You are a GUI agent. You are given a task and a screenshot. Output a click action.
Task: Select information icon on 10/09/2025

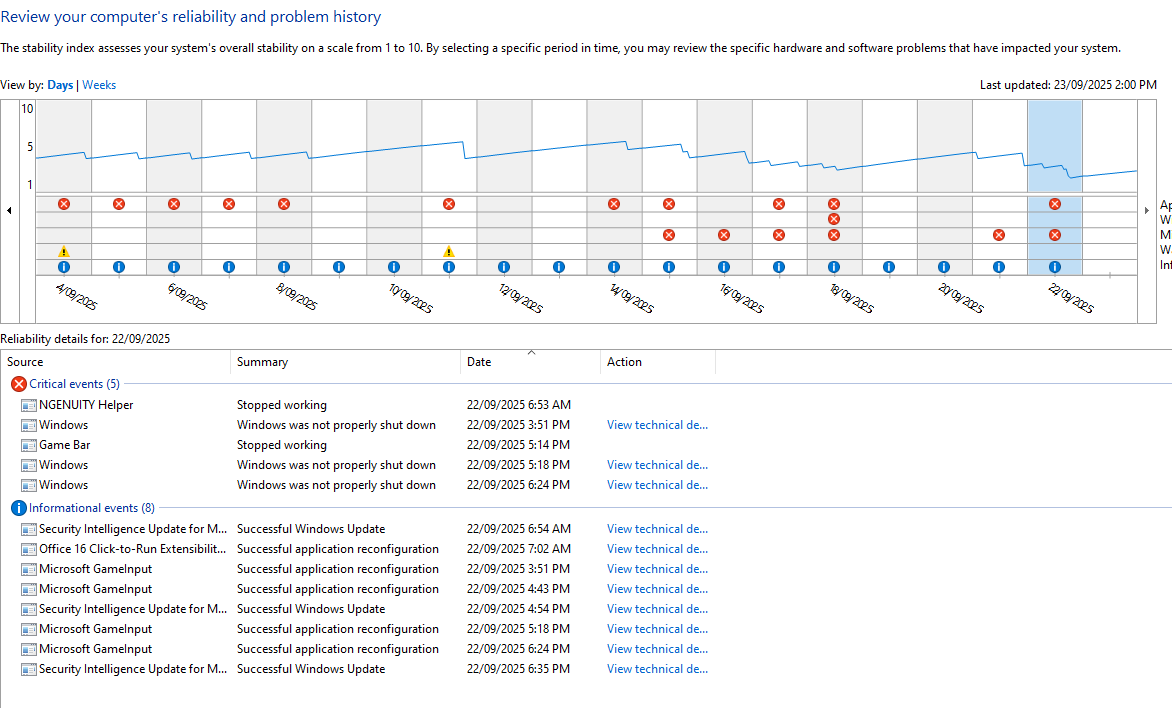[394, 267]
